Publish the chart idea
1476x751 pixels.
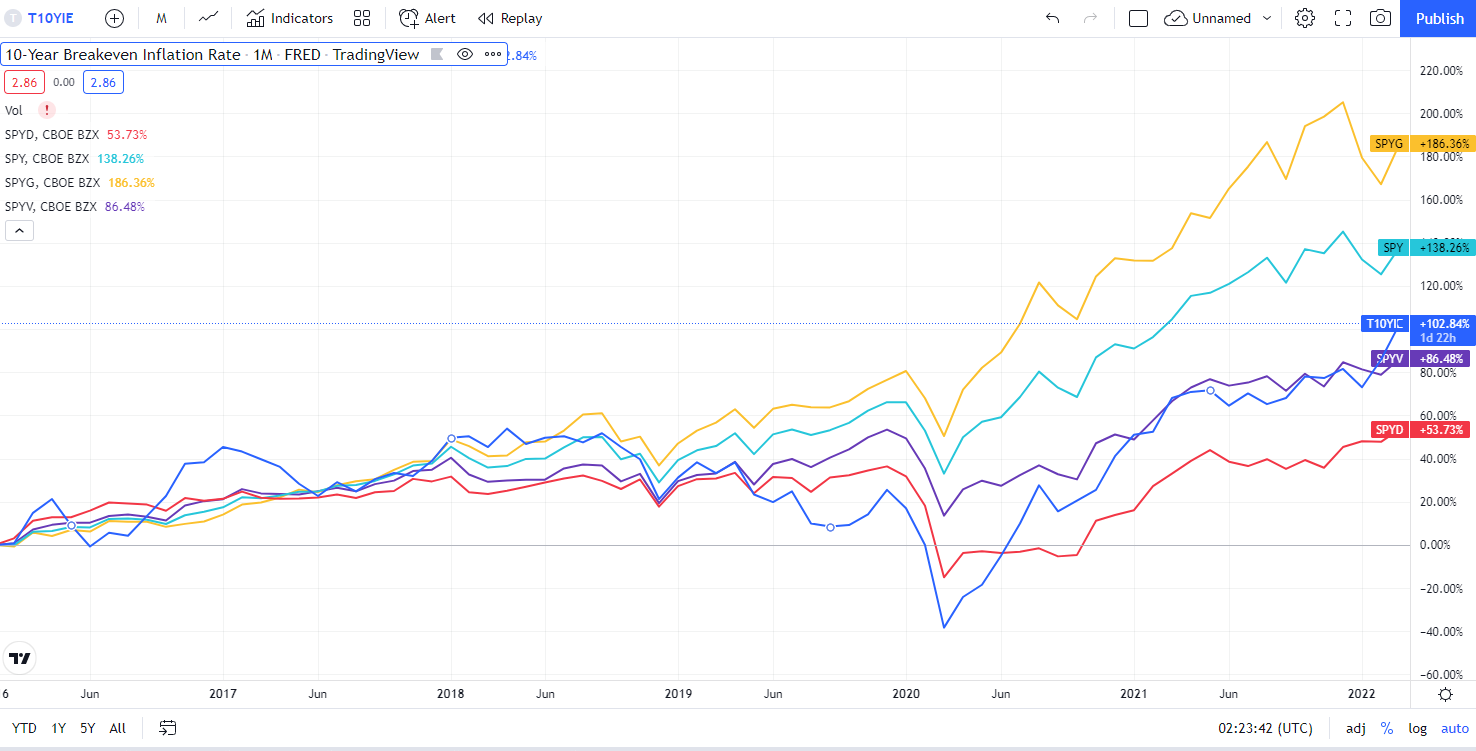coord(1439,18)
